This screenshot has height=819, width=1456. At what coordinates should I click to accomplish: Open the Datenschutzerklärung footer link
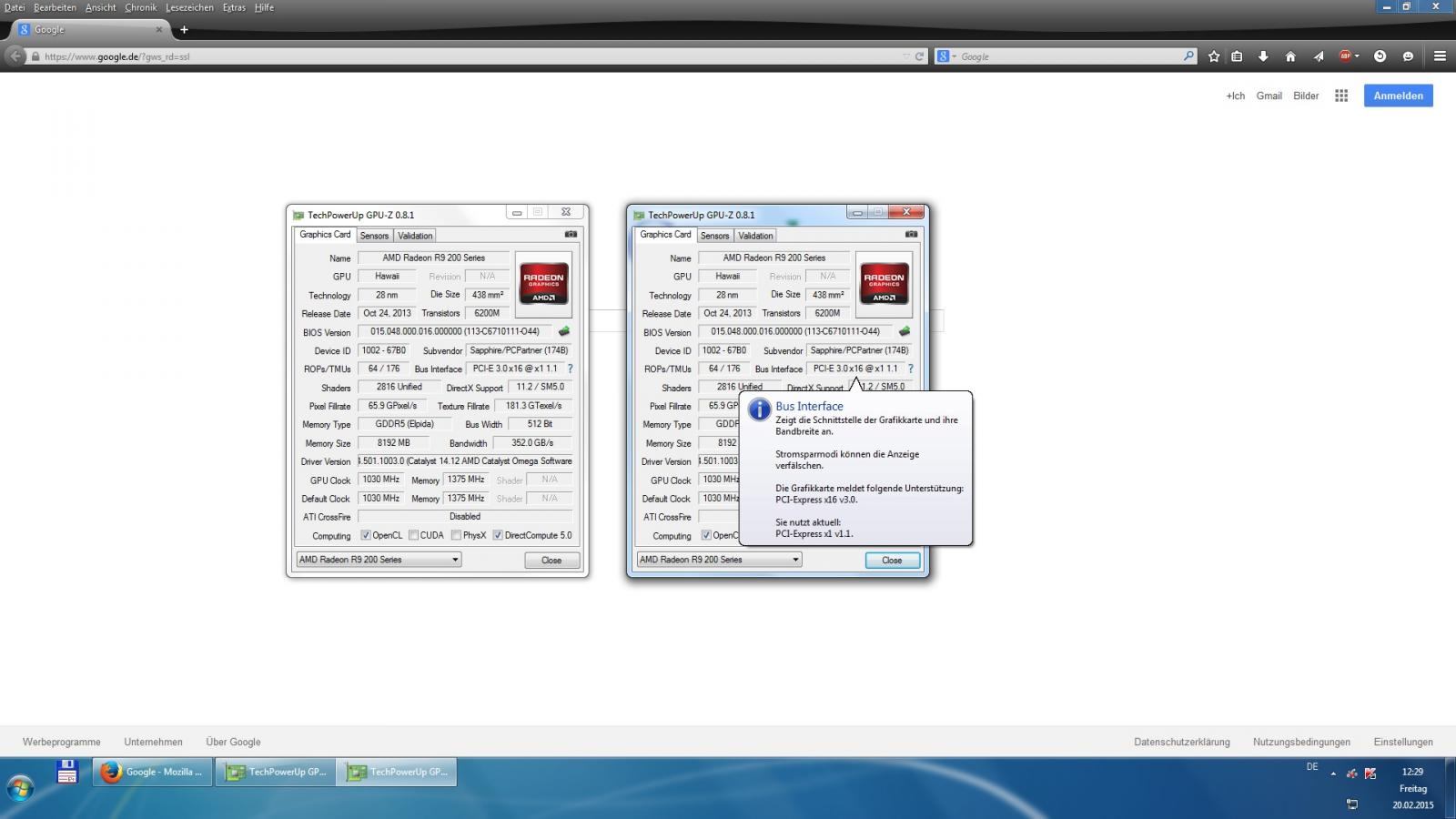coord(1181,742)
